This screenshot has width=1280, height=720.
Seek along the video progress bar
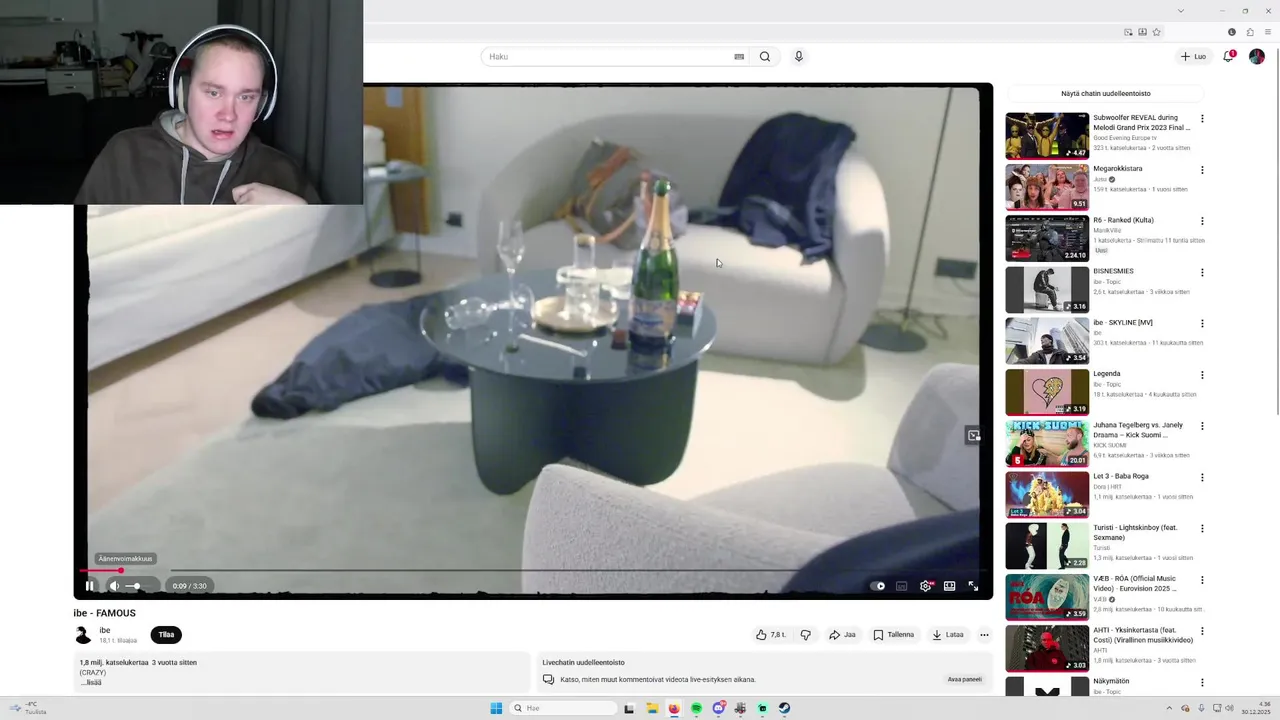tap(533, 571)
